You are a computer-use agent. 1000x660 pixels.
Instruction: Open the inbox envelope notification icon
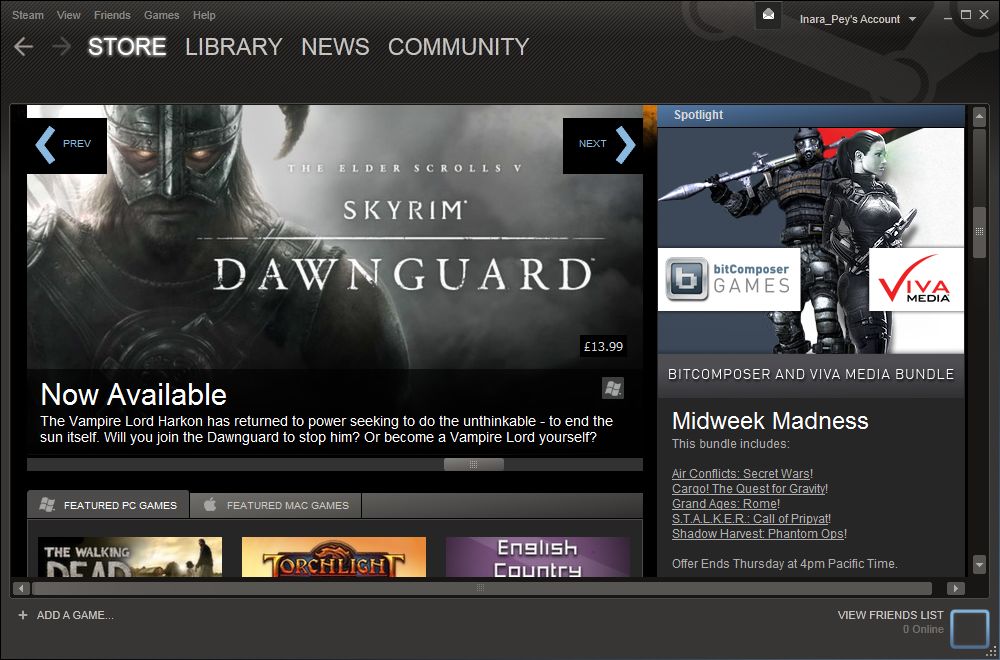[x=768, y=16]
